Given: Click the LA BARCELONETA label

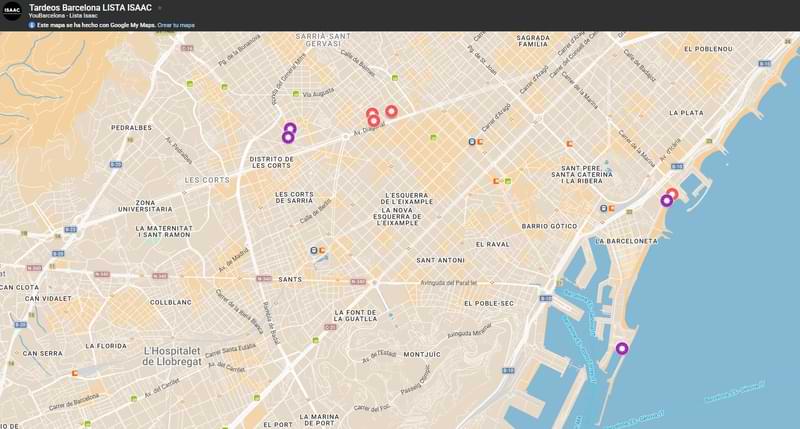Looking at the screenshot, I should pos(627,241).
